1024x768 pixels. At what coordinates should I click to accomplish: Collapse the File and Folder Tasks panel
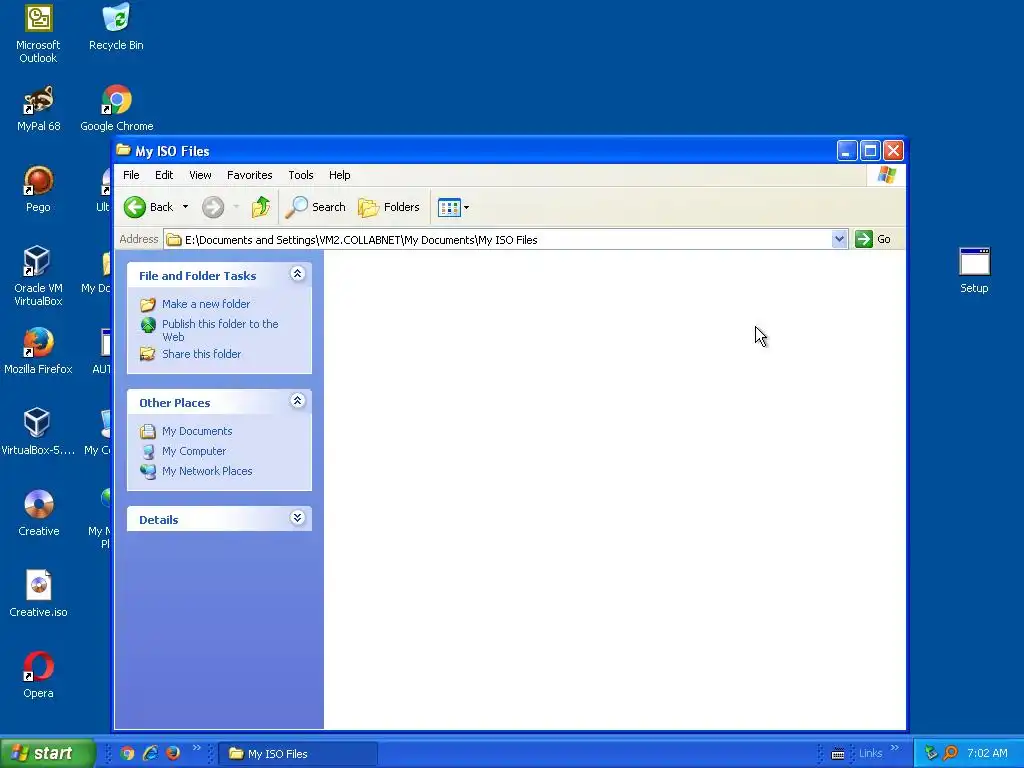tap(297, 274)
